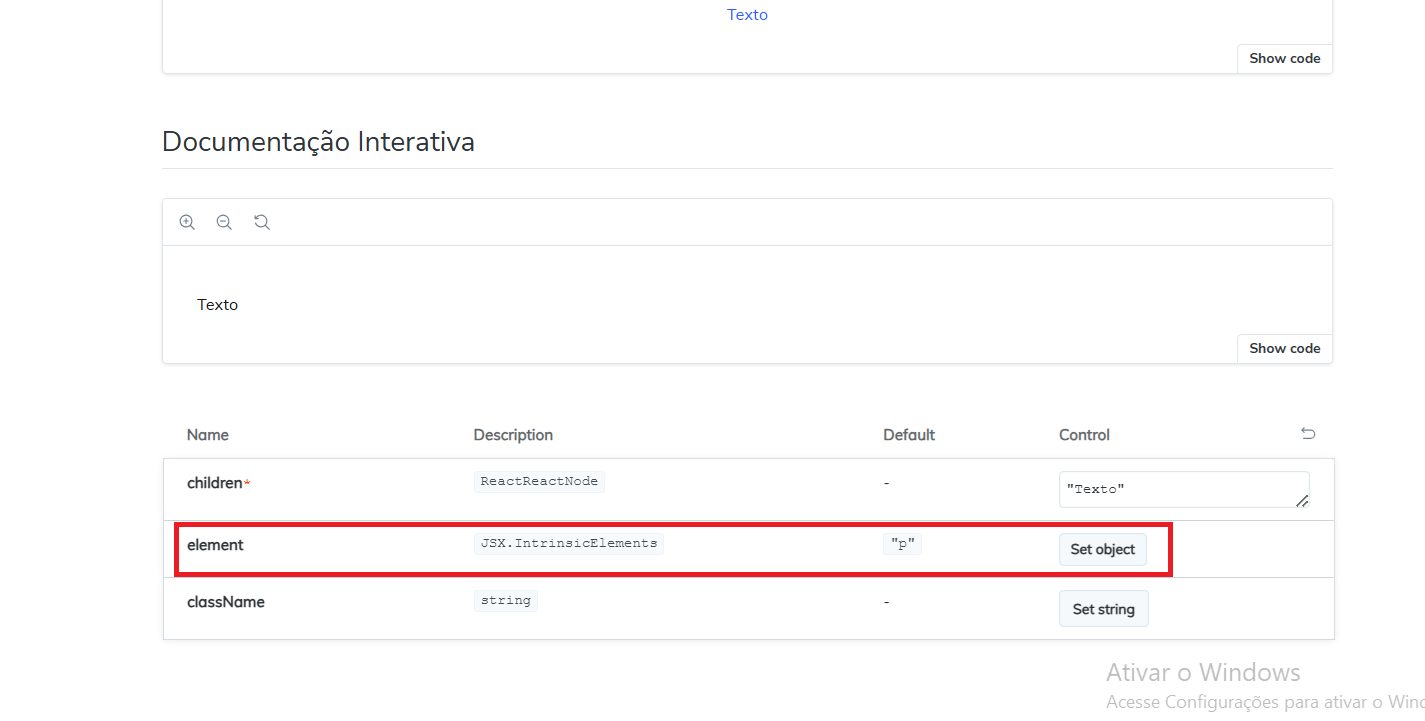Click the Control column header

[x=1085, y=435]
